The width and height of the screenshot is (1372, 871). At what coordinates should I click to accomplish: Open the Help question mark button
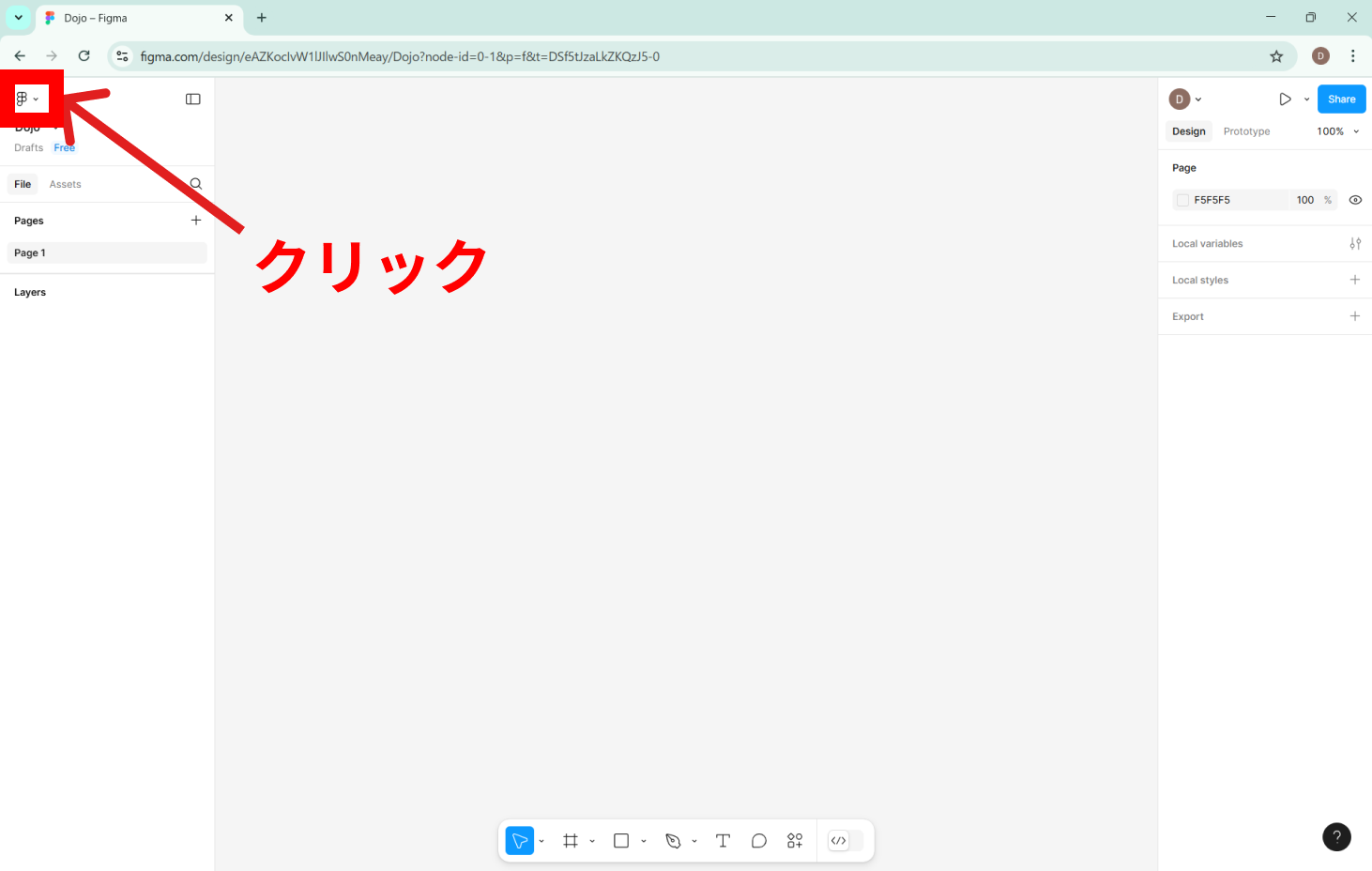coord(1337,836)
